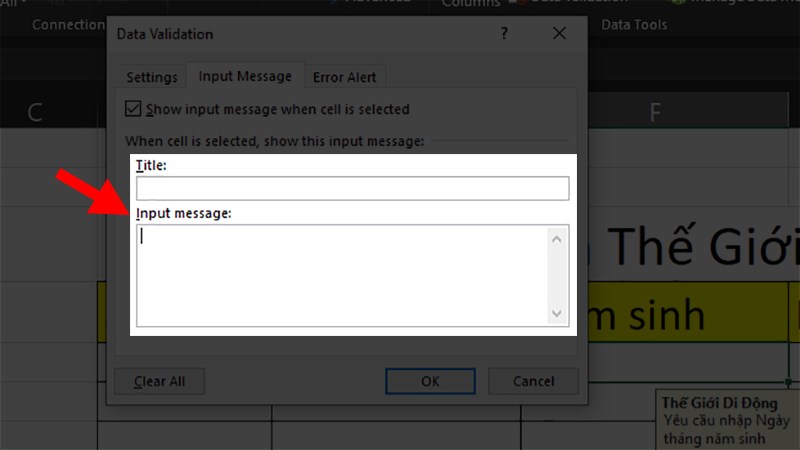Screen dimensions: 800x450
Task: Click the Input message scroll down arrow
Action: pos(557,313)
